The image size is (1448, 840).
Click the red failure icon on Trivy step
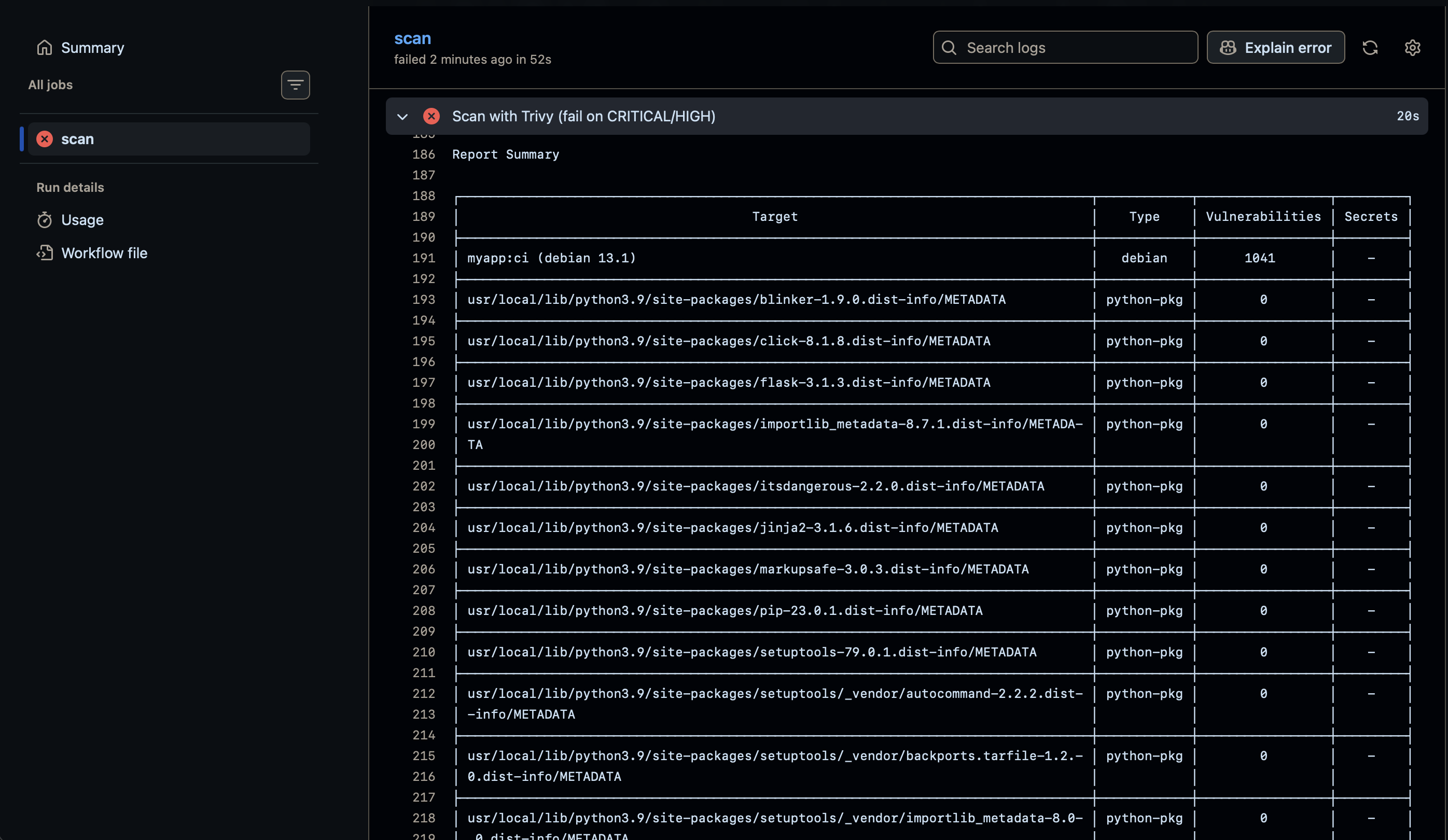tap(431, 117)
